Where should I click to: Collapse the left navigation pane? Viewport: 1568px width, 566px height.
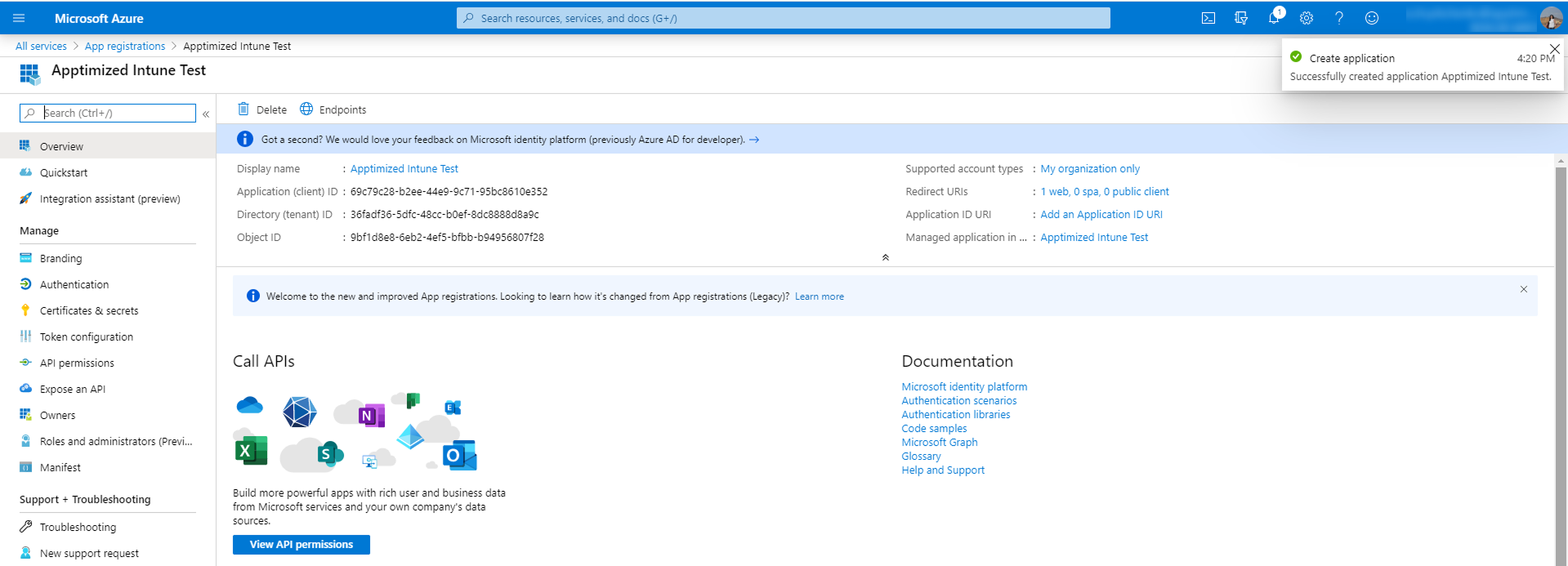point(206,114)
